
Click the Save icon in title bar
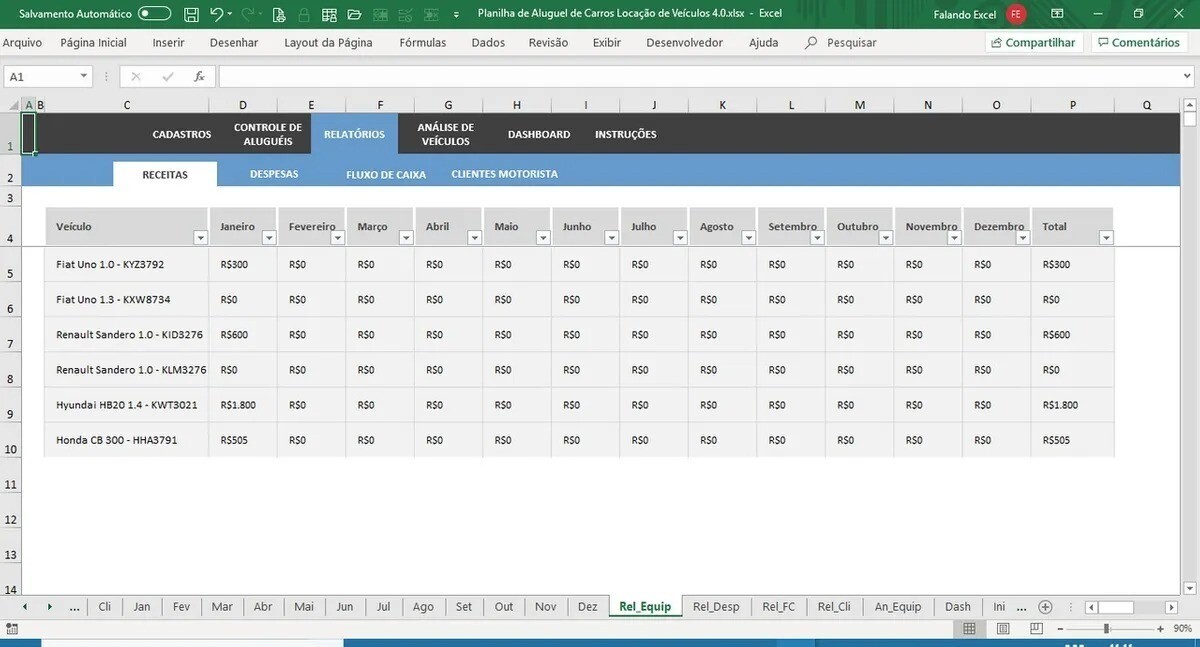(191, 14)
